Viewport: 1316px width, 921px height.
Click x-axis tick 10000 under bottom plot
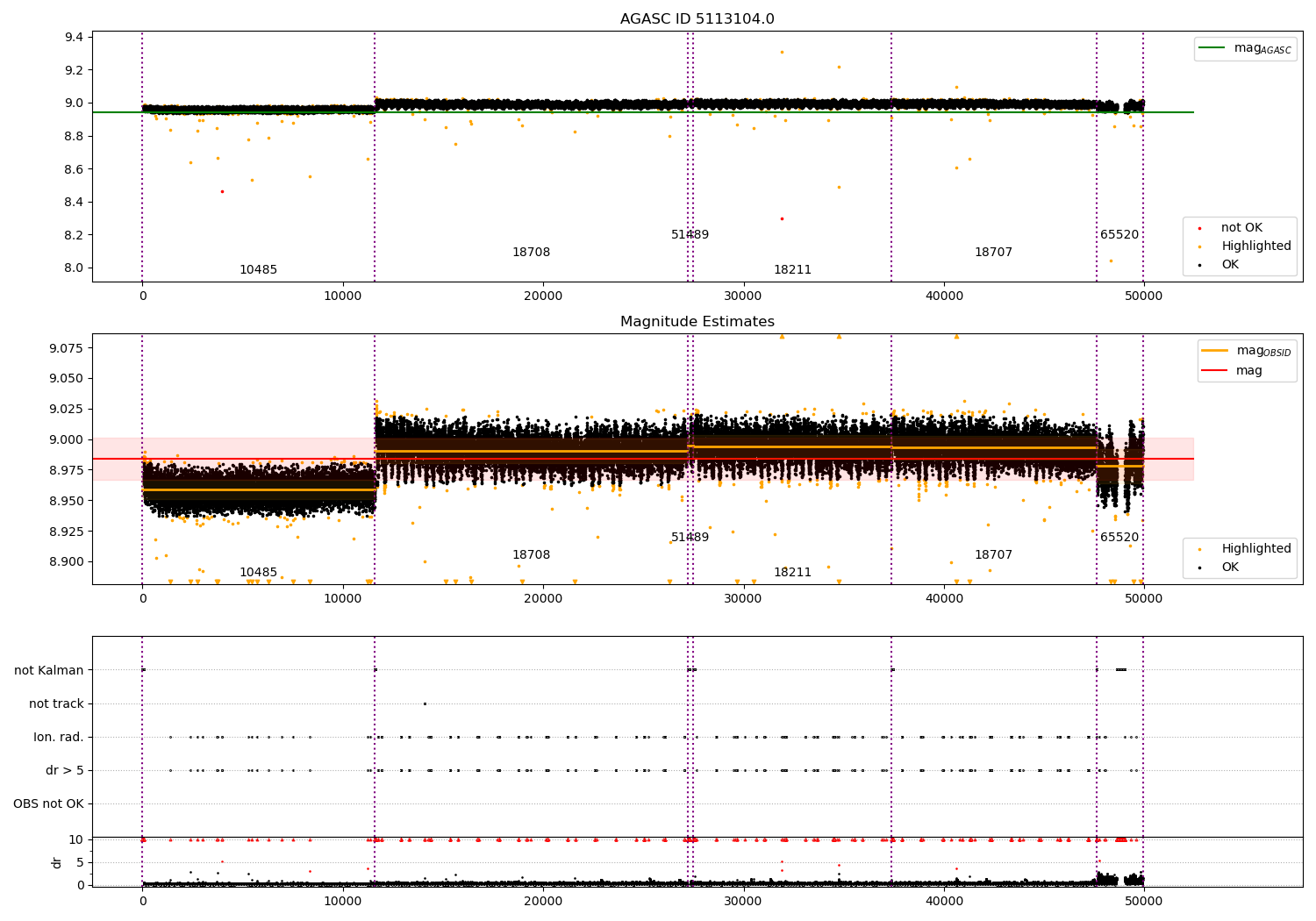342,902
